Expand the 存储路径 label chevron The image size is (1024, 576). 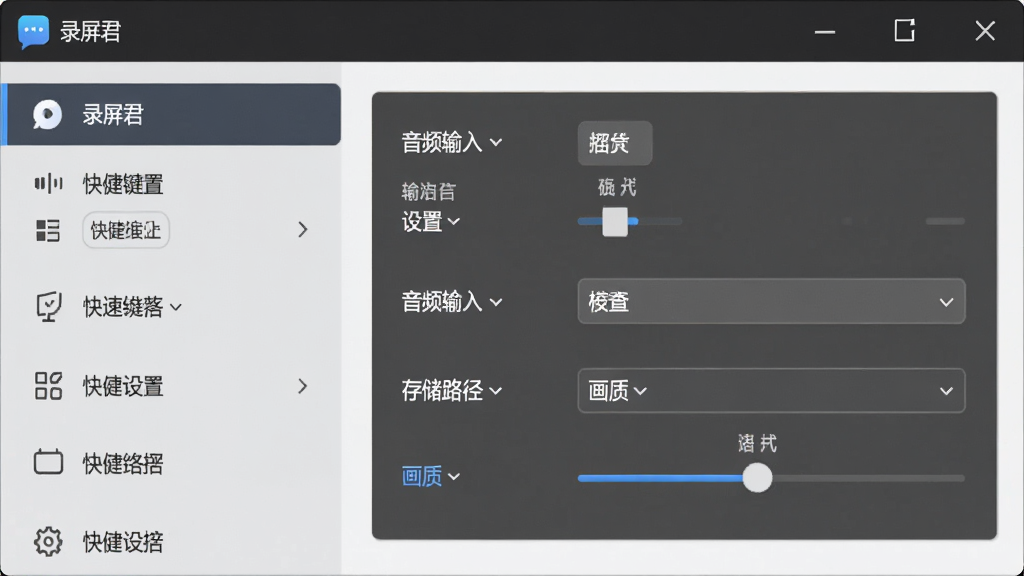point(496,391)
